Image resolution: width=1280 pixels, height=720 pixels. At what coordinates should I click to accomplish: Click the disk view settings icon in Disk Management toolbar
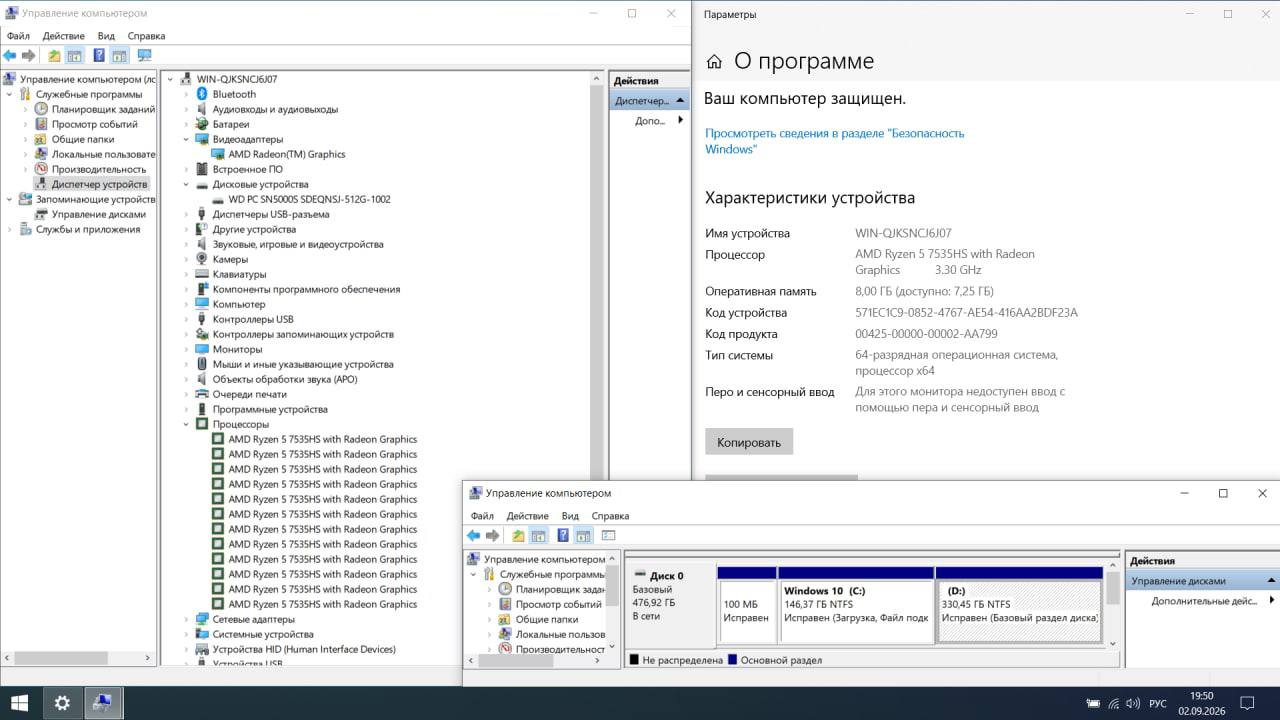click(x=608, y=536)
